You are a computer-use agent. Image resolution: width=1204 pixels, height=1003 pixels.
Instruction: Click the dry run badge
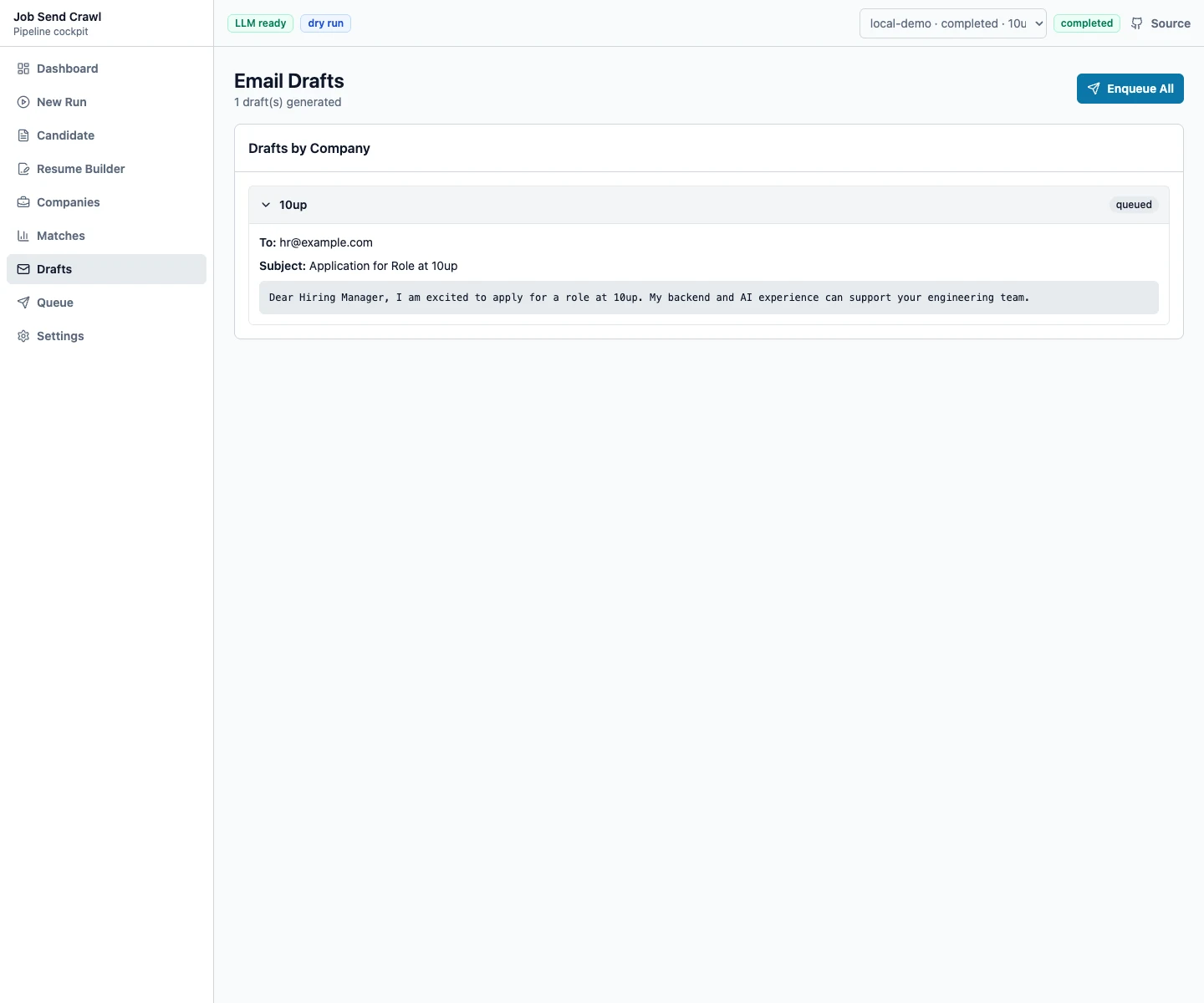point(326,23)
